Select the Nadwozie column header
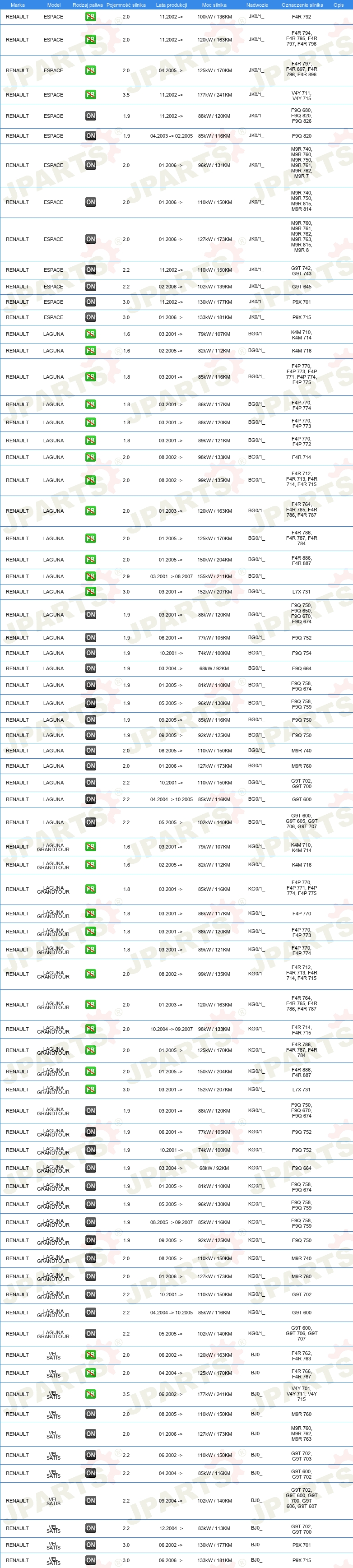This screenshot has height=1568, width=353. pos(257,5)
